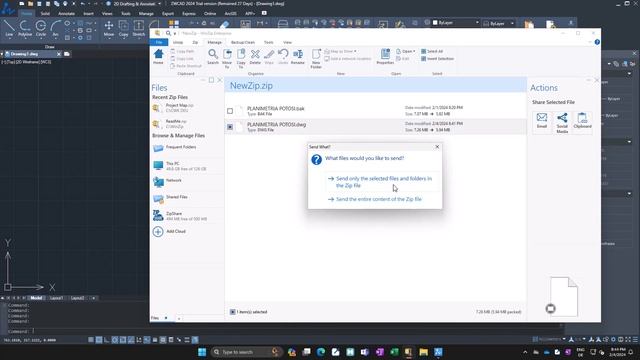The width and height of the screenshot is (640, 360).
Task: Click the file thumbnail in Actions pane
Action: click(x=563, y=297)
